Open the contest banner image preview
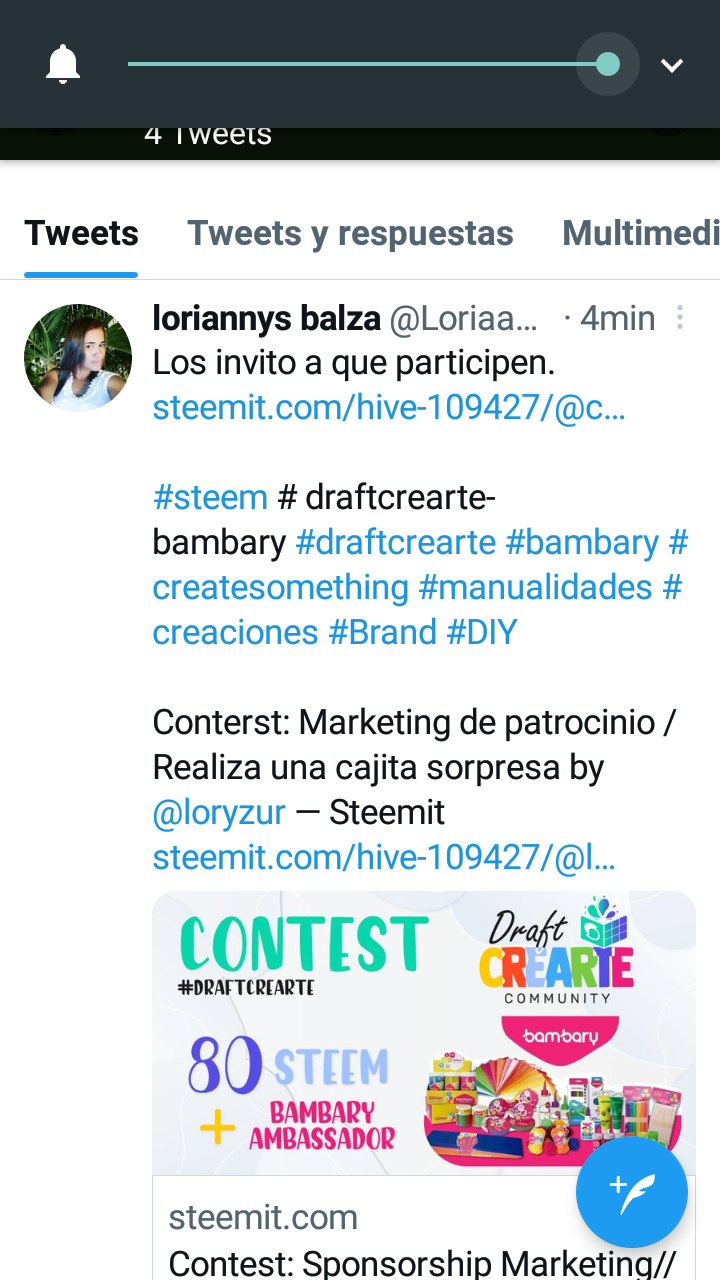The height and width of the screenshot is (1280, 720). click(424, 1032)
